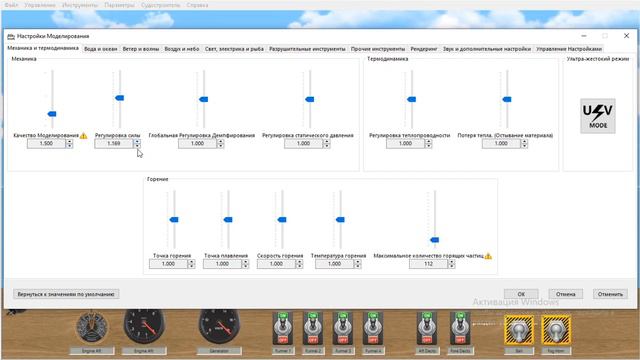Click the Отмена button

(565, 294)
